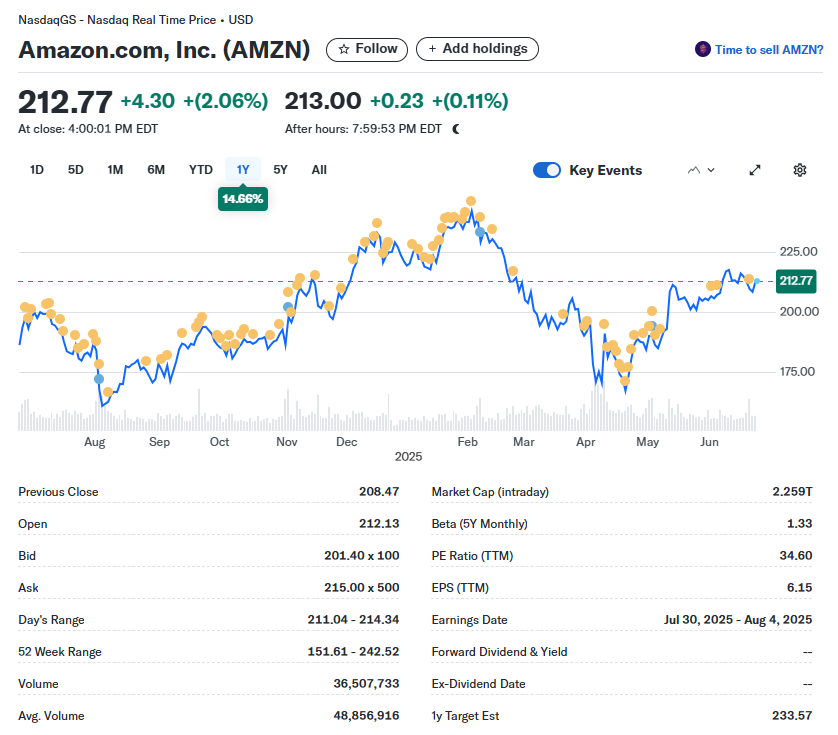Click the EPS (TTM) value 6.15
The width and height of the screenshot is (838, 735).
click(800, 588)
